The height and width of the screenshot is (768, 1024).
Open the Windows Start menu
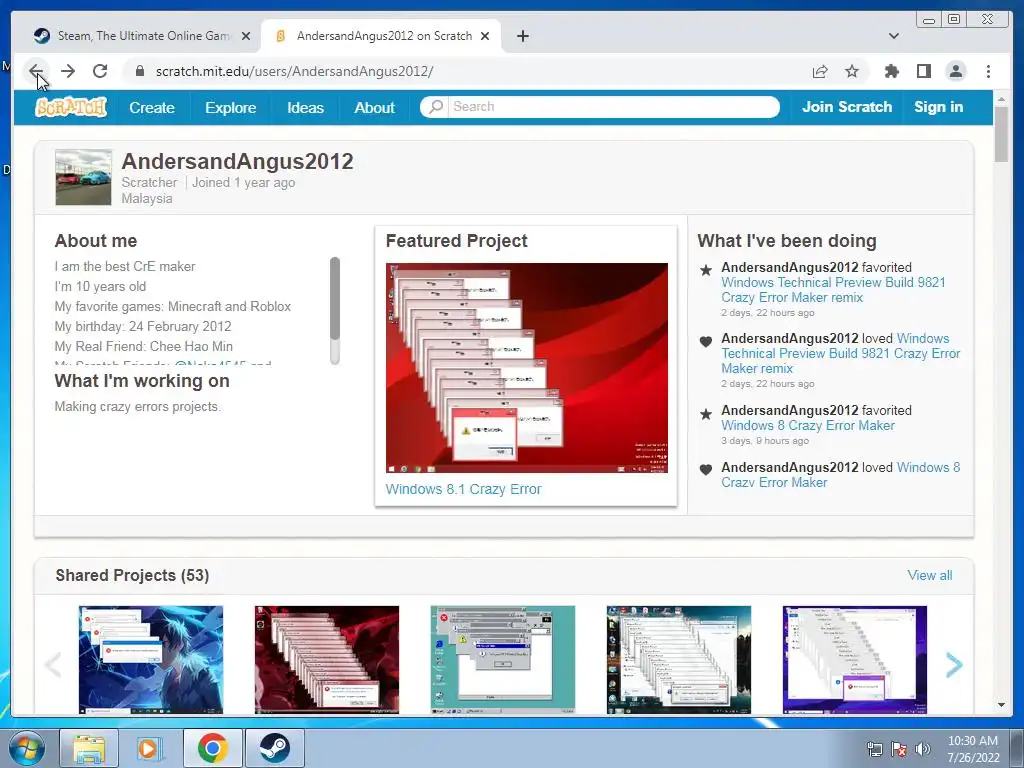(27, 748)
